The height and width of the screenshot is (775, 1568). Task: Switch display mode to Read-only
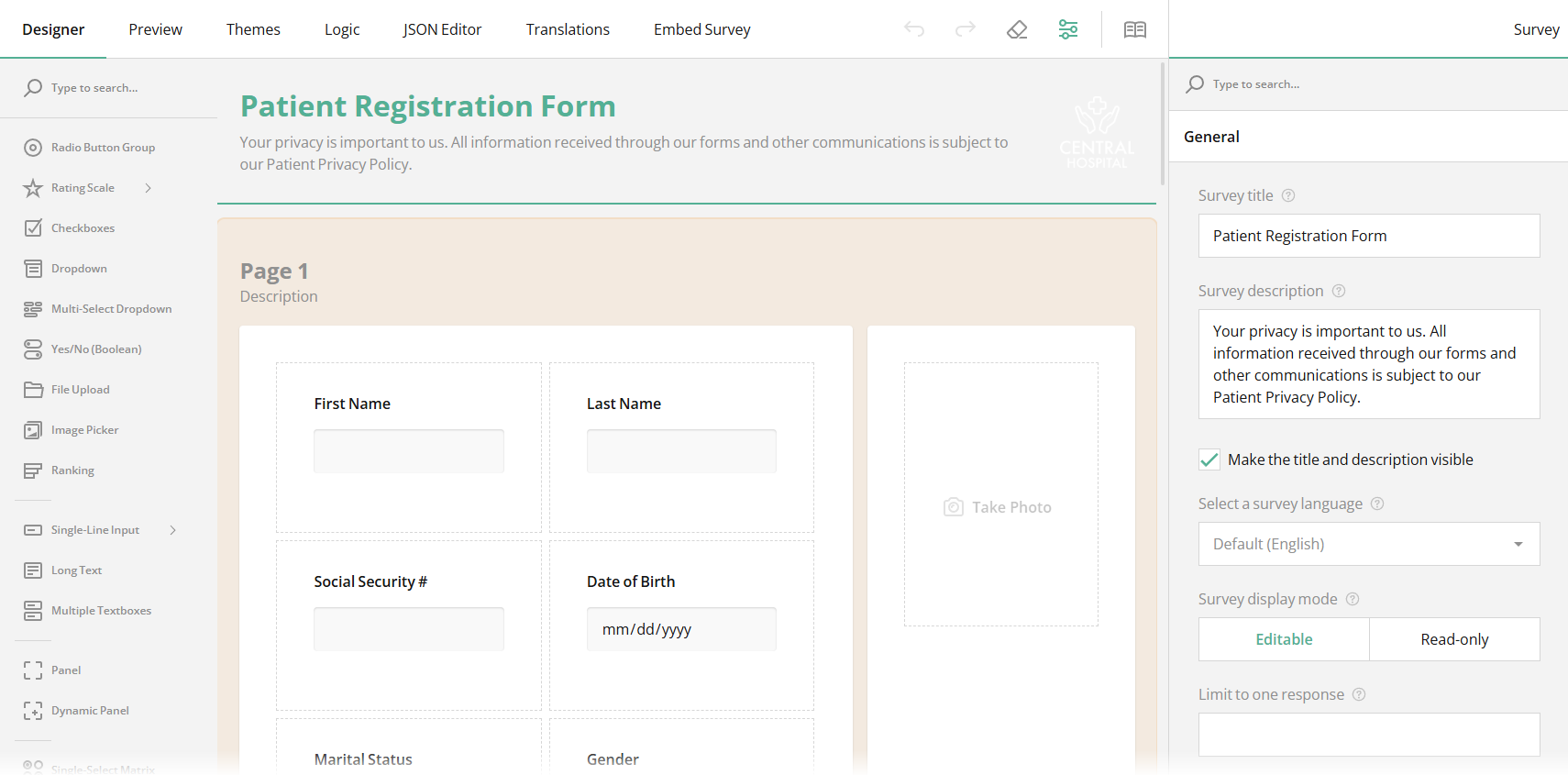[x=1454, y=639]
